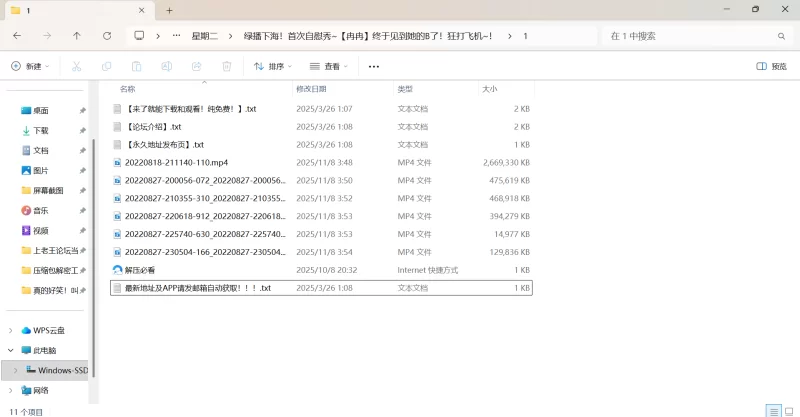Navigate back with the back arrow
Screen dimensions: 800x417
pyautogui.click(x=17, y=35)
